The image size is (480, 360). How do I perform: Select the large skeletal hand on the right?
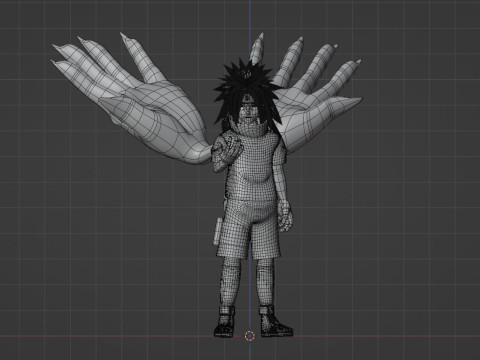tap(310, 97)
